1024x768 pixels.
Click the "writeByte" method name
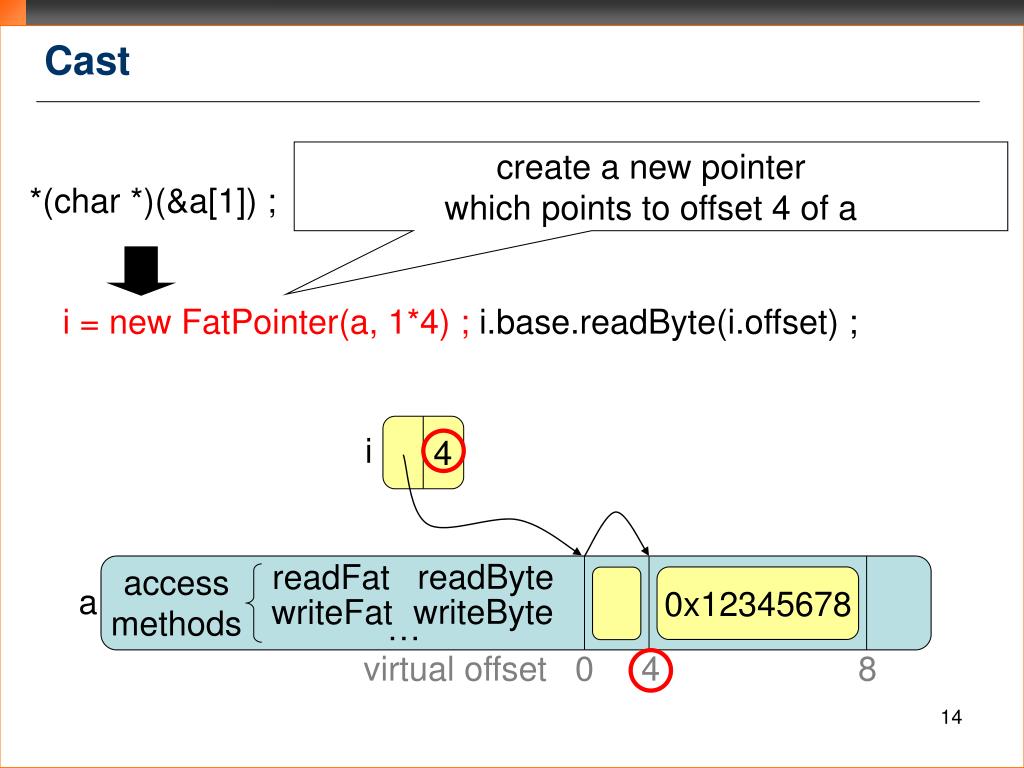(x=483, y=613)
